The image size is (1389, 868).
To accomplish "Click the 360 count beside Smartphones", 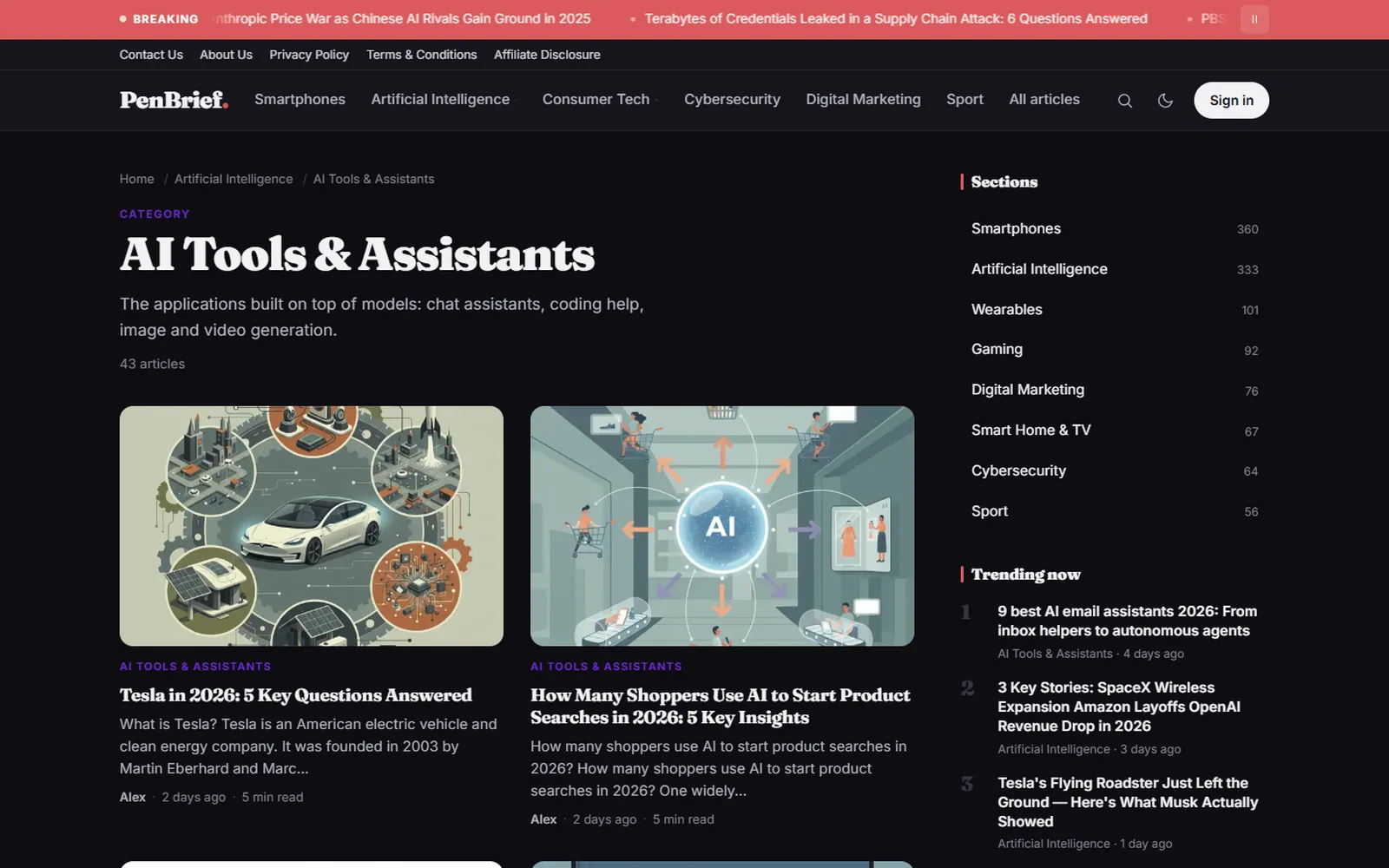I will click(x=1247, y=229).
